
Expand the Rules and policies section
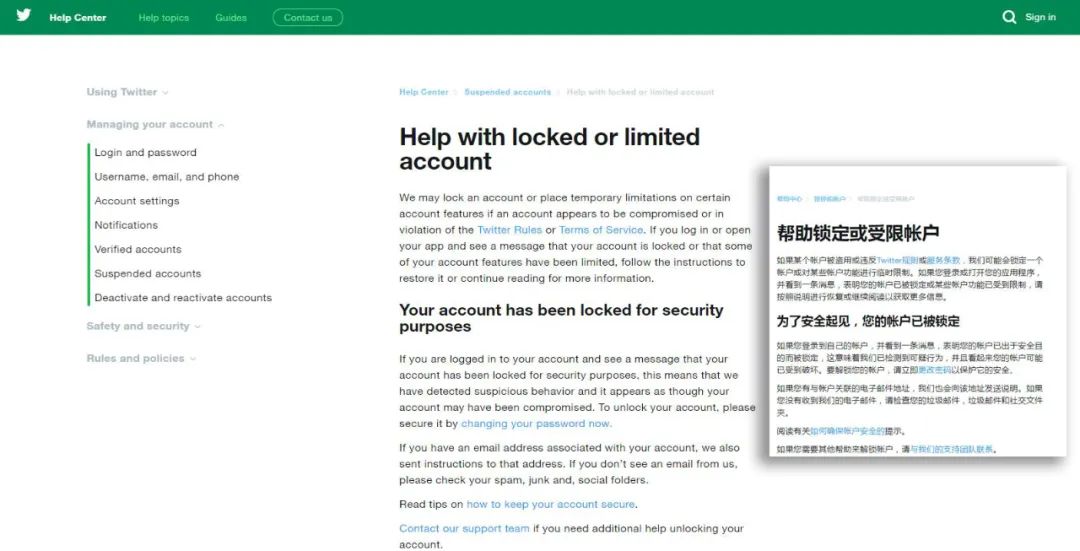pyautogui.click(x=140, y=358)
